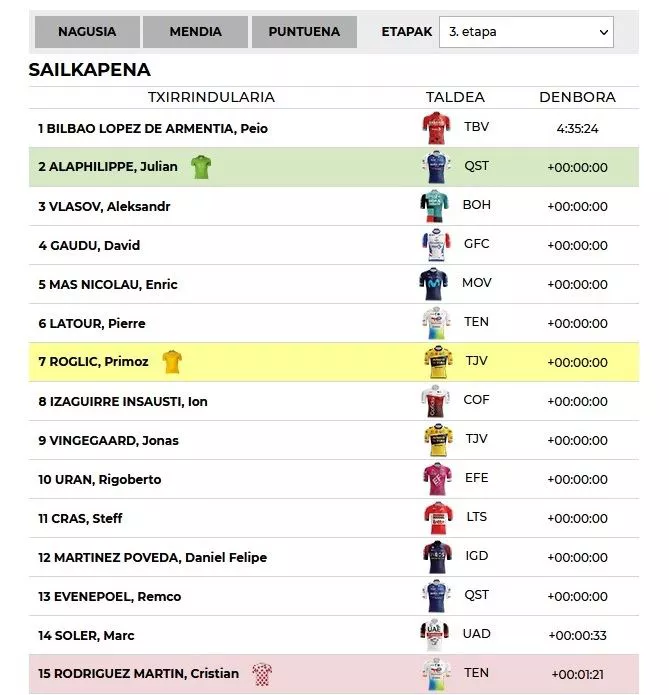
Task: Open the Etapak stage dropdown
Action: (x=527, y=32)
